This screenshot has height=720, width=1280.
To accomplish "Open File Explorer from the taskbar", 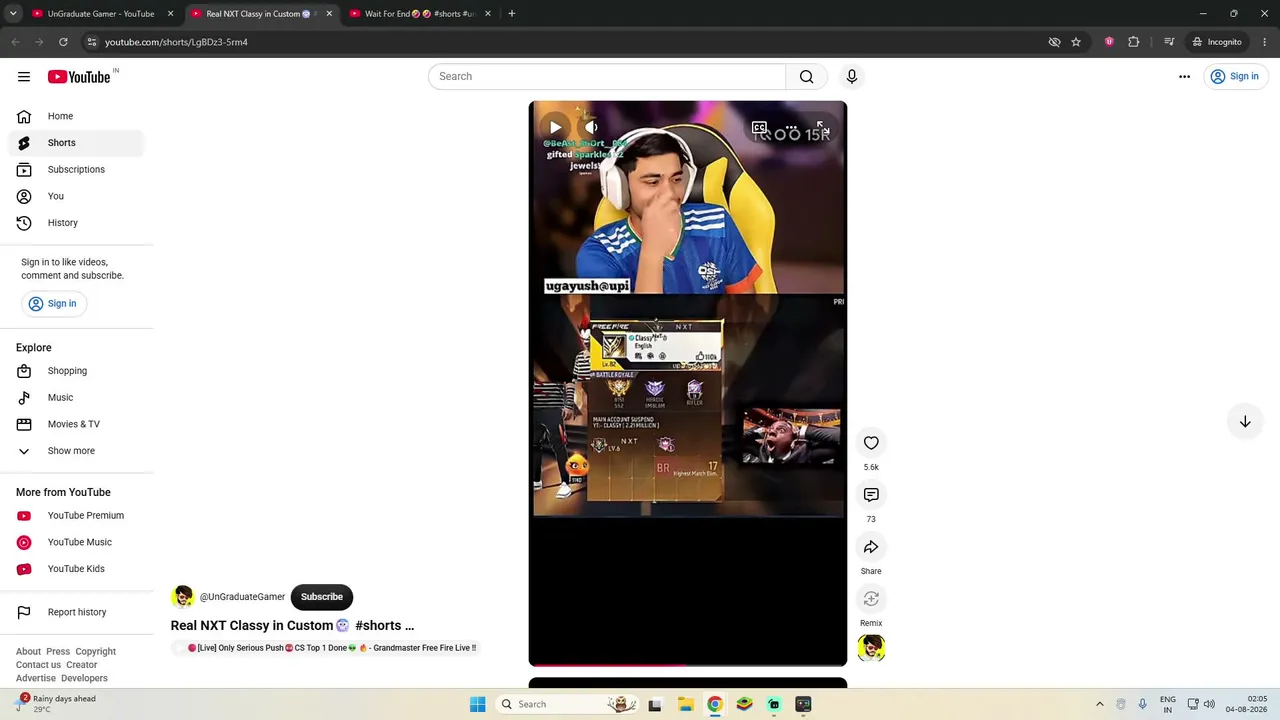I will [685, 704].
